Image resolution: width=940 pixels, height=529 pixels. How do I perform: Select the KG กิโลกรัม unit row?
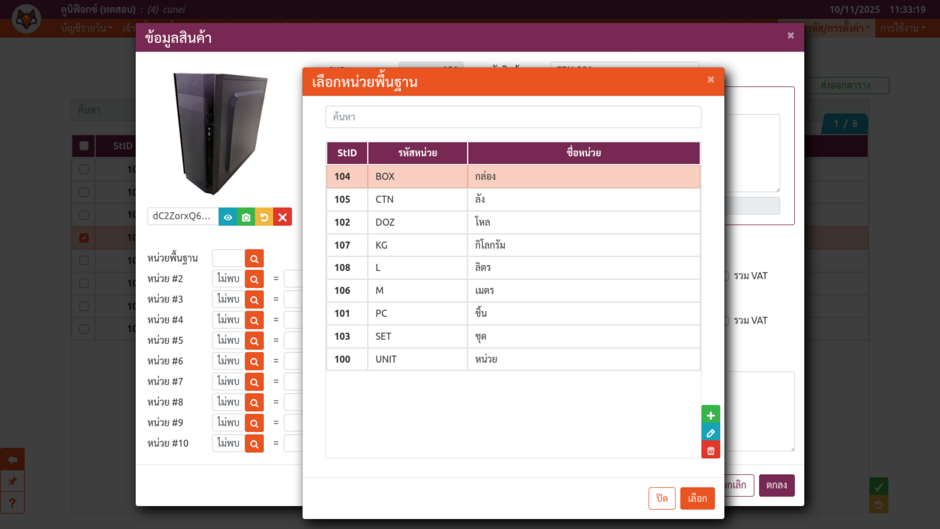pyautogui.click(x=513, y=245)
